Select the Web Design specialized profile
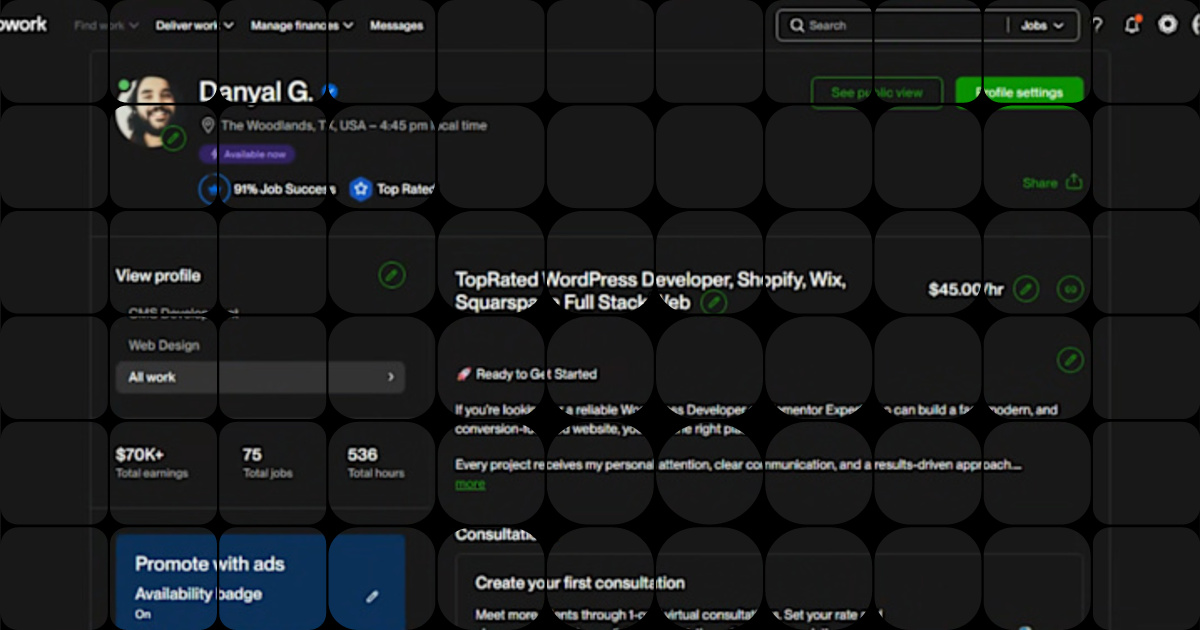1200x630 pixels. [164, 345]
